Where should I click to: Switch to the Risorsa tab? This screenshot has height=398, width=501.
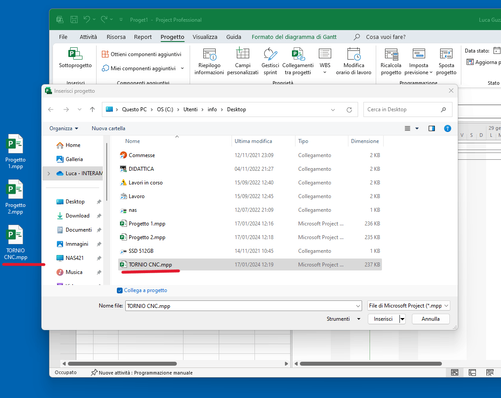pos(116,37)
